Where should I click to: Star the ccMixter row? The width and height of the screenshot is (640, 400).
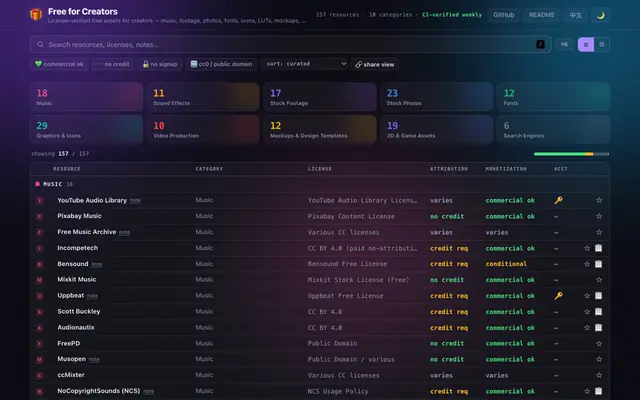tap(599, 376)
